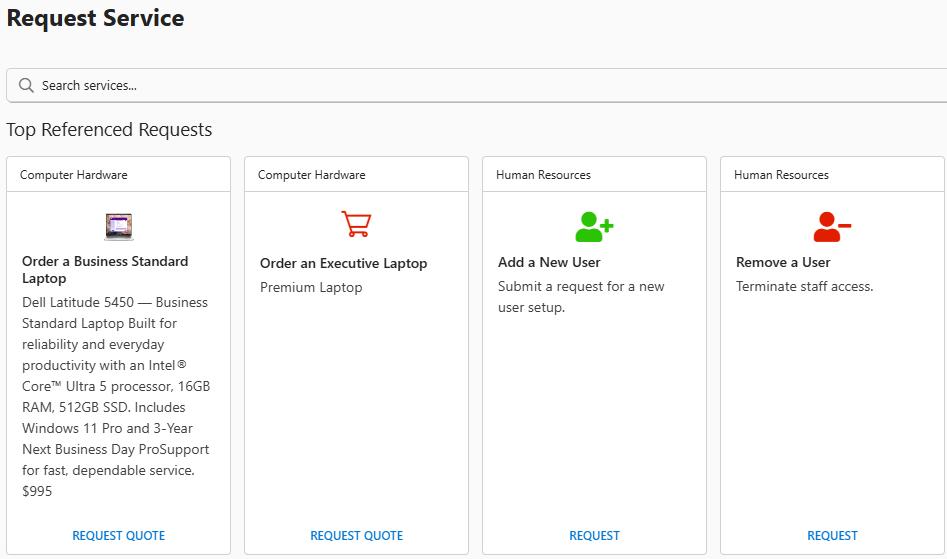
Task: Click the Top Referenced Requests heading
Action: tap(109, 130)
